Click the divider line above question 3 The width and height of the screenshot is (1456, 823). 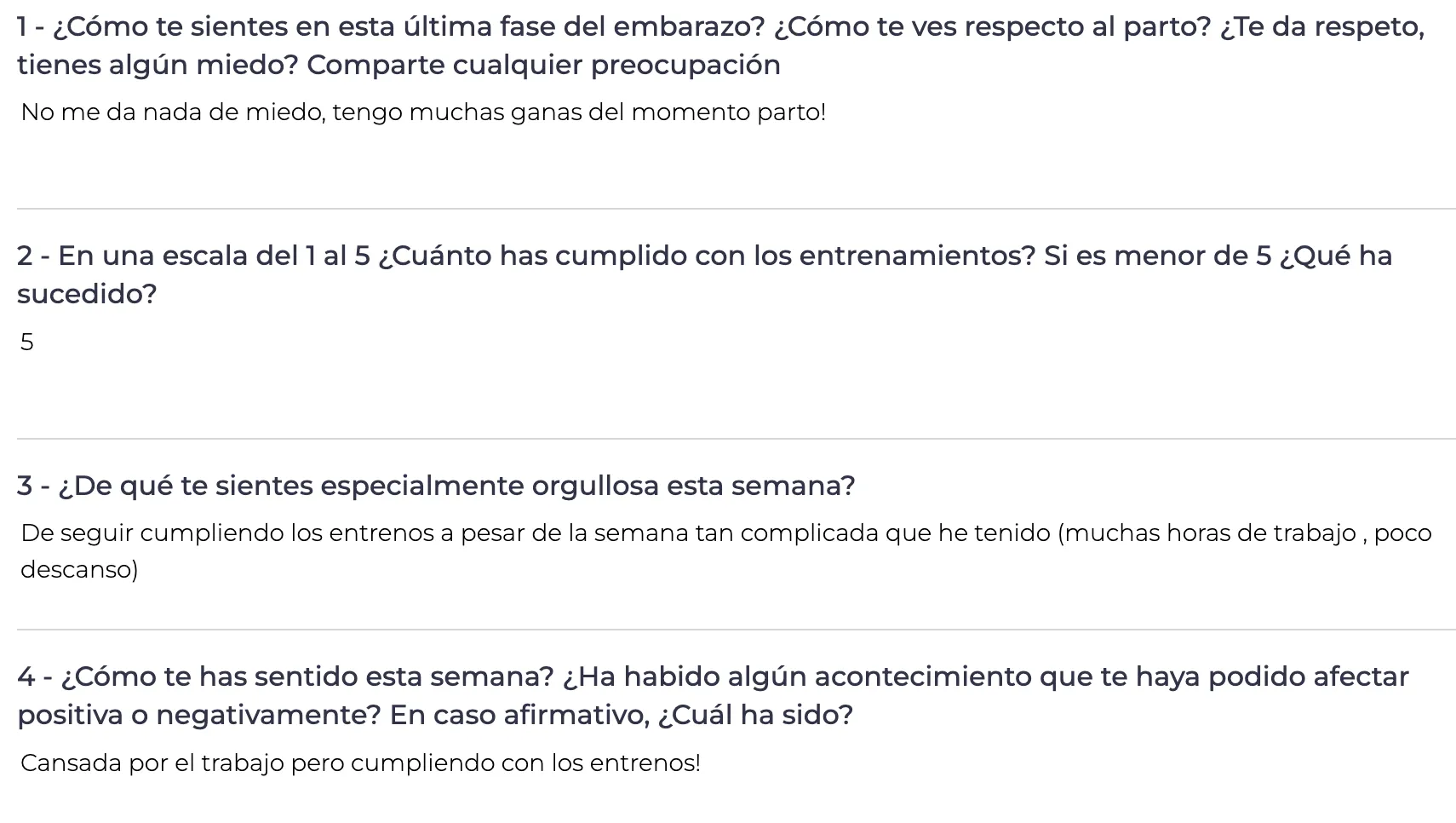coord(736,439)
